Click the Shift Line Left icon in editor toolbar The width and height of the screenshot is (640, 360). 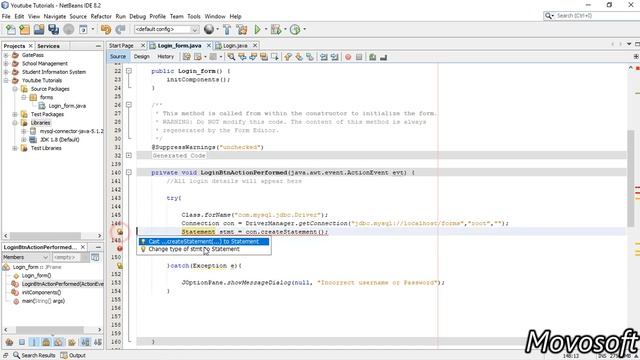click(x=324, y=57)
